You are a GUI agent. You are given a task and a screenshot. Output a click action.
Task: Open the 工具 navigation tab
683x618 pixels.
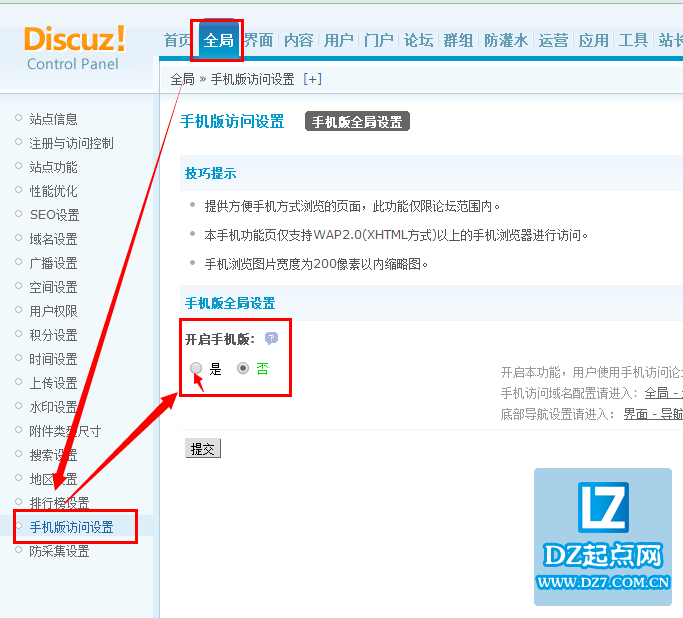[633, 41]
